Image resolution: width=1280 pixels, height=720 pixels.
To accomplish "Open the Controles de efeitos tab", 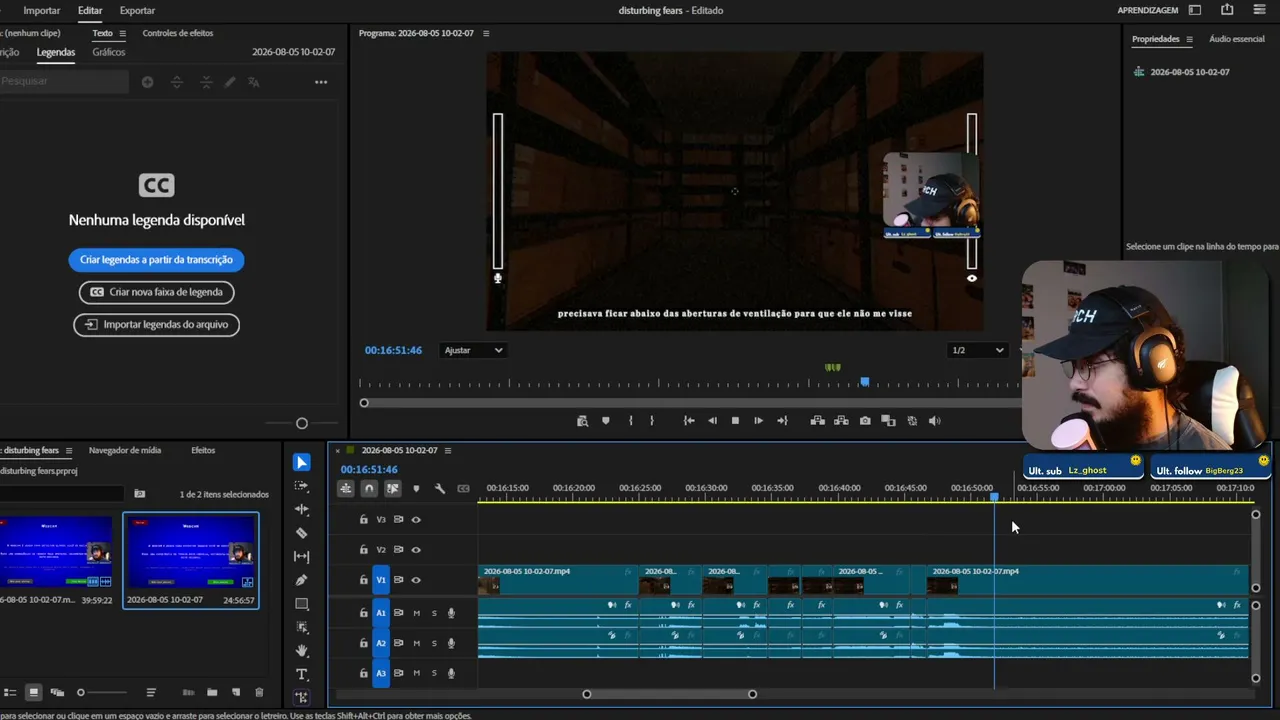I will pos(178,33).
